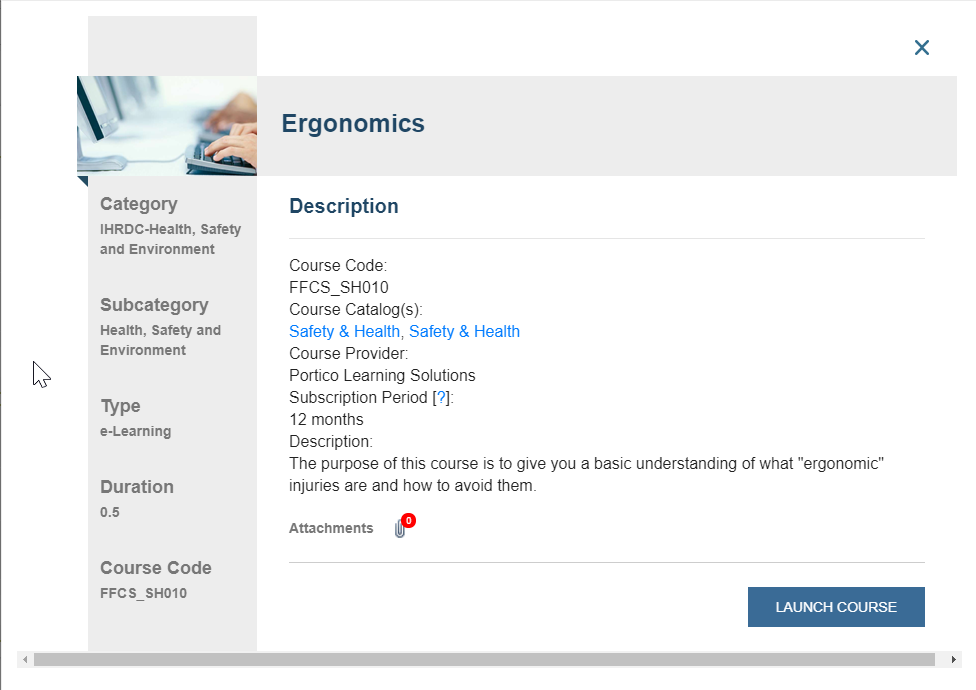
Task: Click the Attachments label
Action: [x=331, y=528]
